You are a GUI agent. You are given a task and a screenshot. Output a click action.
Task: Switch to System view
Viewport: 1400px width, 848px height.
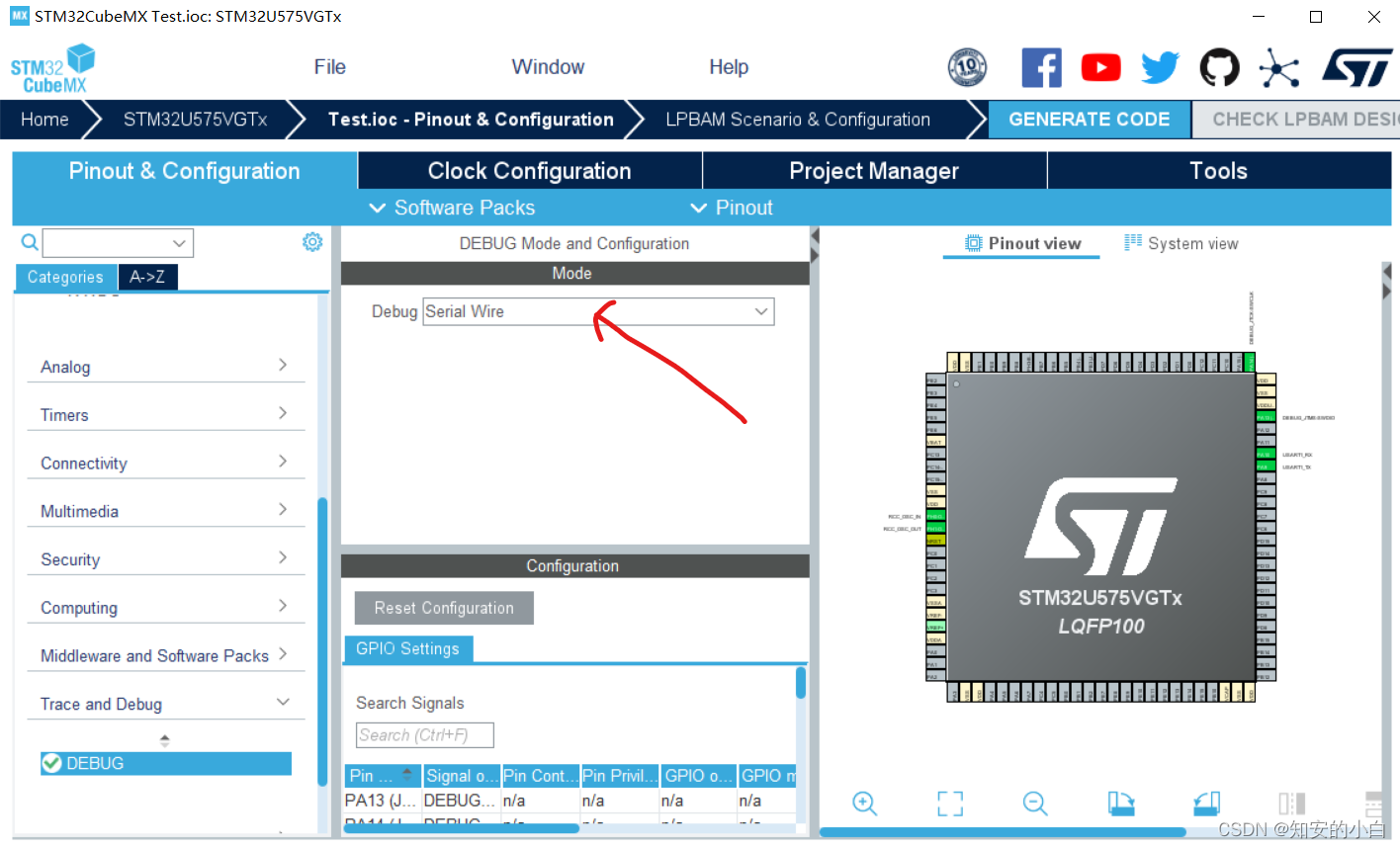tap(1181, 243)
